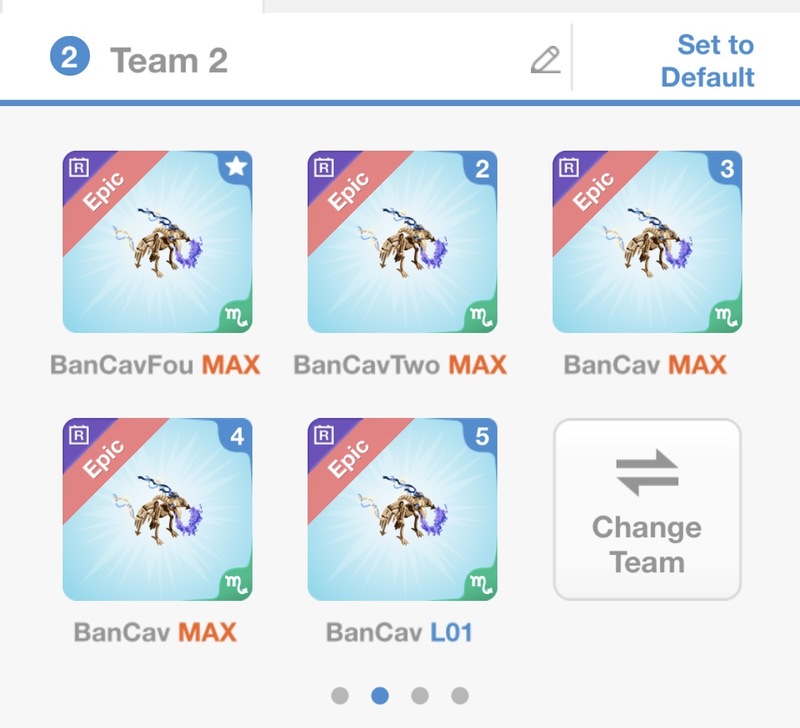Click the Scorpio sign on BanCavTwo card
This screenshot has width=800, height=728.
click(481, 316)
